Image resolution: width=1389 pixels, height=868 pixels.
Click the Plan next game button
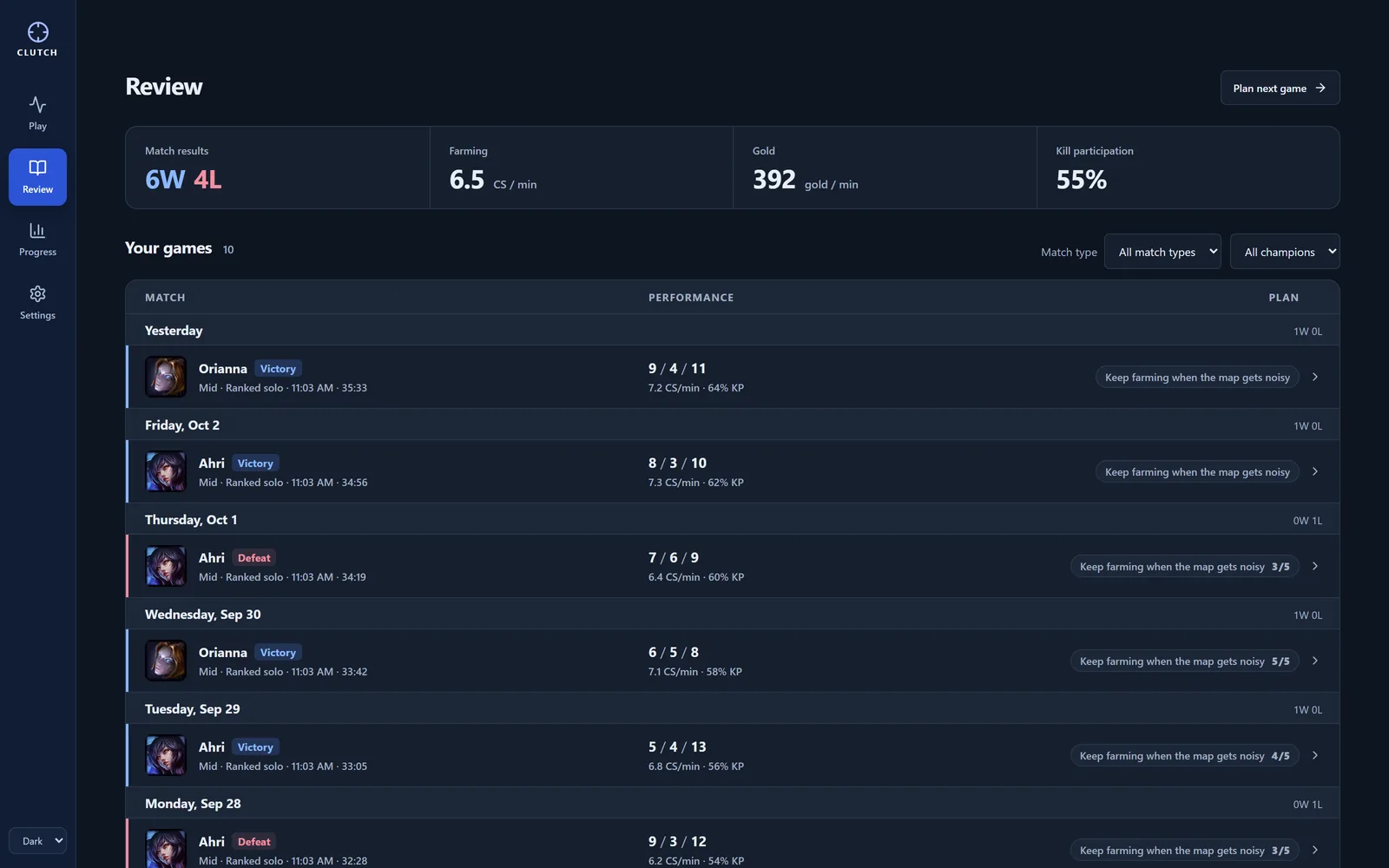[1280, 88]
